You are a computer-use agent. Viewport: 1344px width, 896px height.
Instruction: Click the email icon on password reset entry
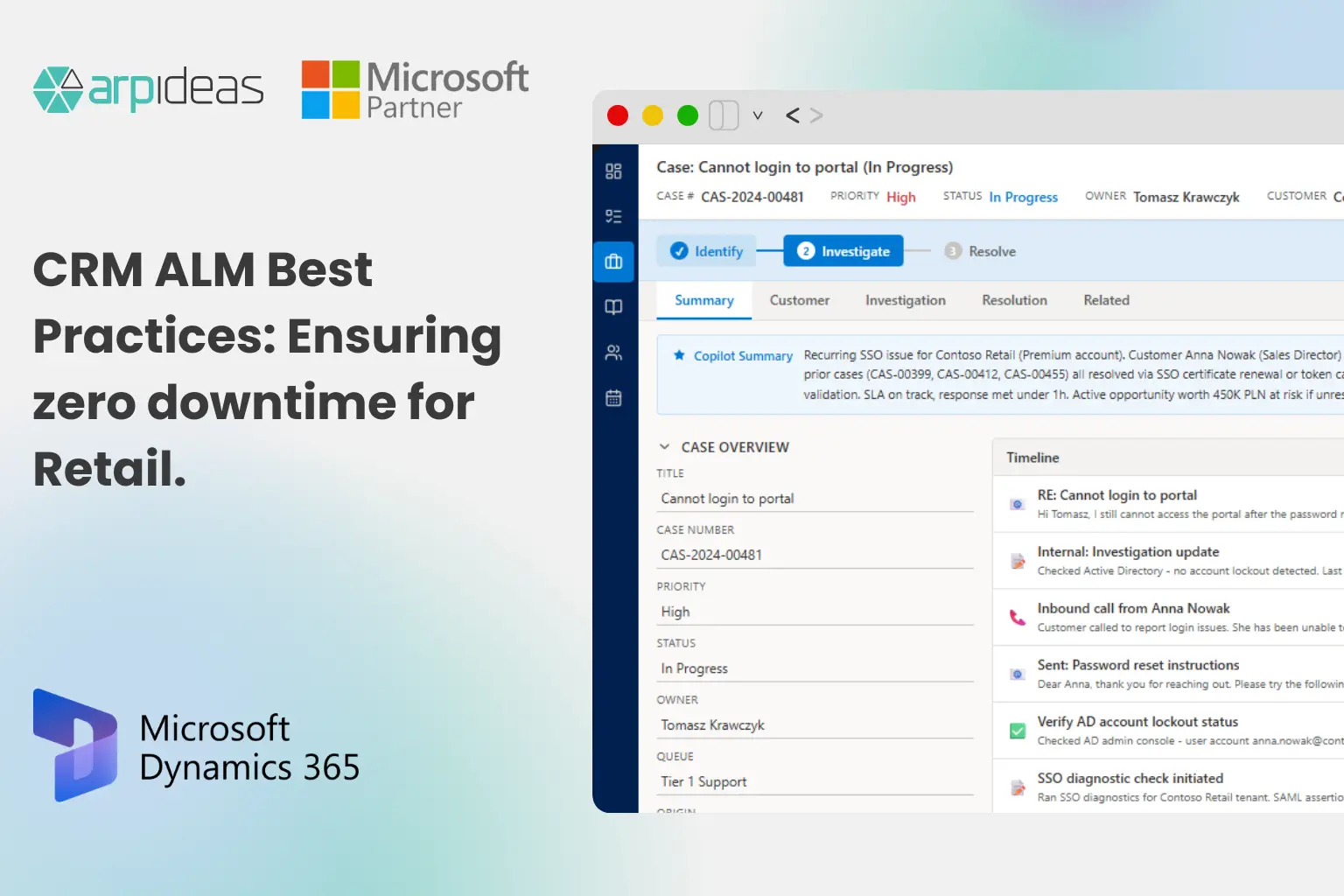pyautogui.click(x=1017, y=674)
